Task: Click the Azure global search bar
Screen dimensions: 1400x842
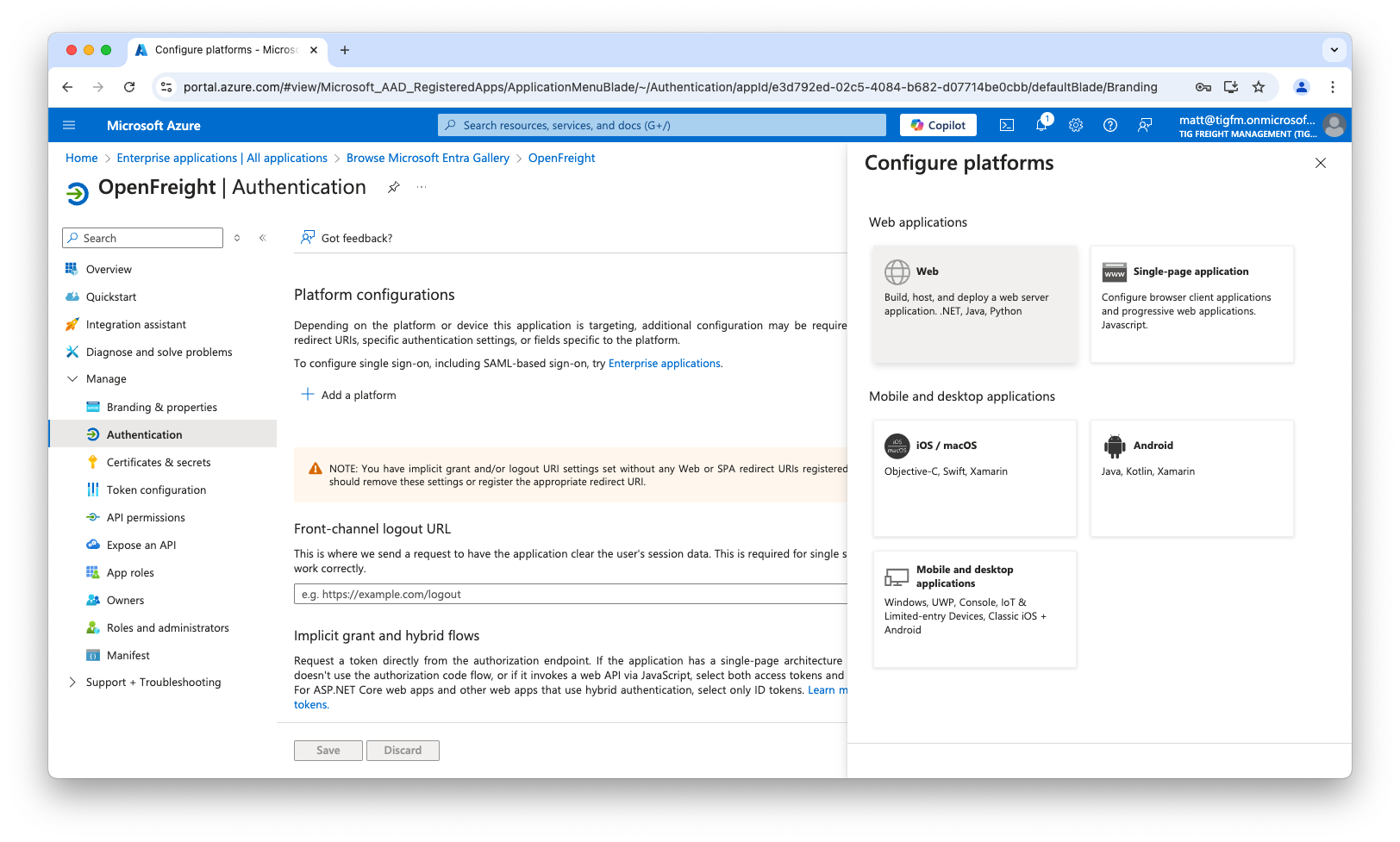Action: 662,125
